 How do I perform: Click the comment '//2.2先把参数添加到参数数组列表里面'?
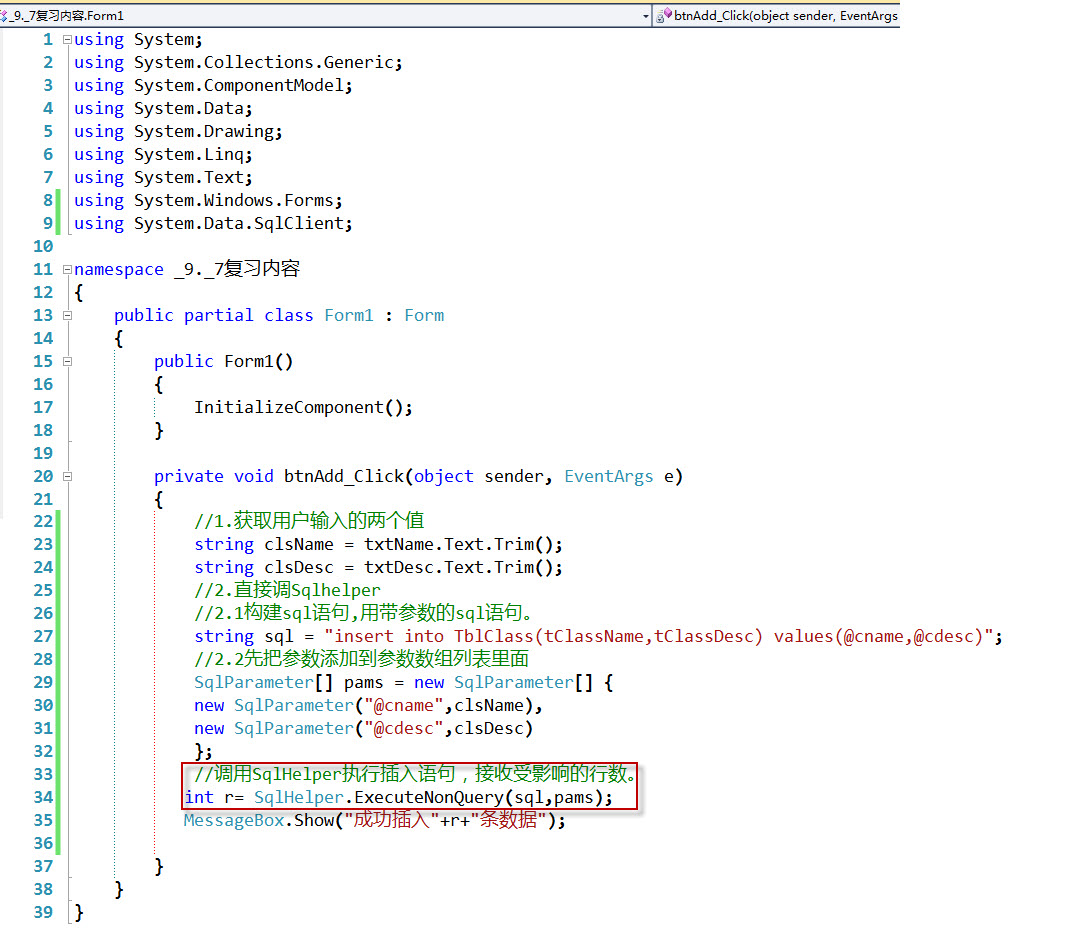click(x=361, y=659)
